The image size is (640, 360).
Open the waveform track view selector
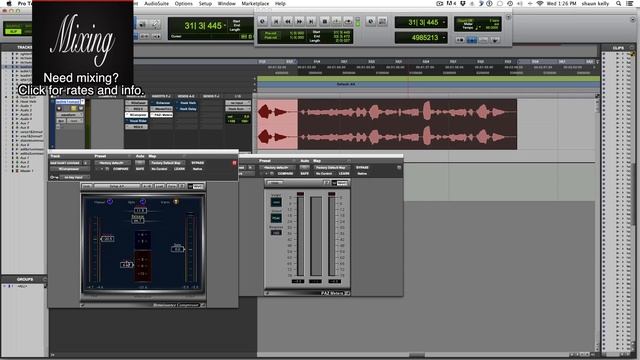tap(69, 115)
